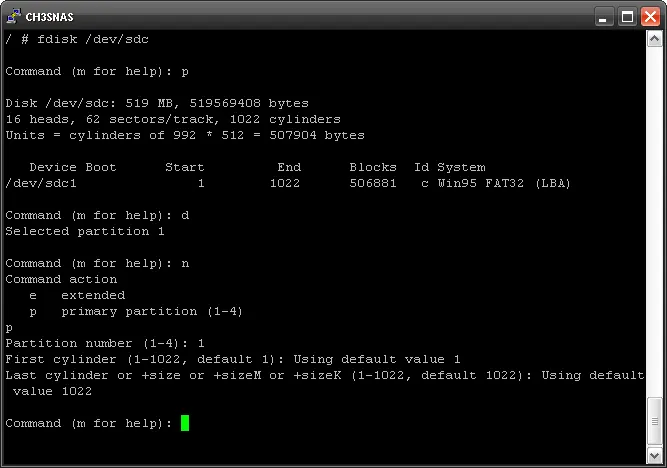Click the scrollbar down arrow
This screenshot has width=667, height=468.
[x=654, y=456]
